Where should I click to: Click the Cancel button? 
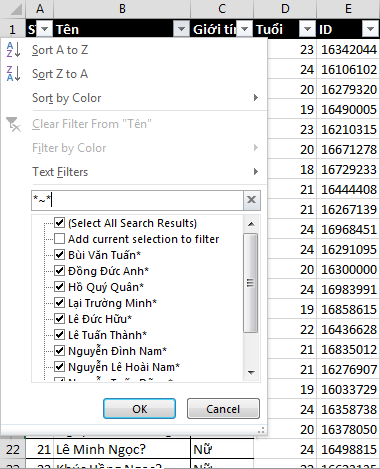click(223, 409)
